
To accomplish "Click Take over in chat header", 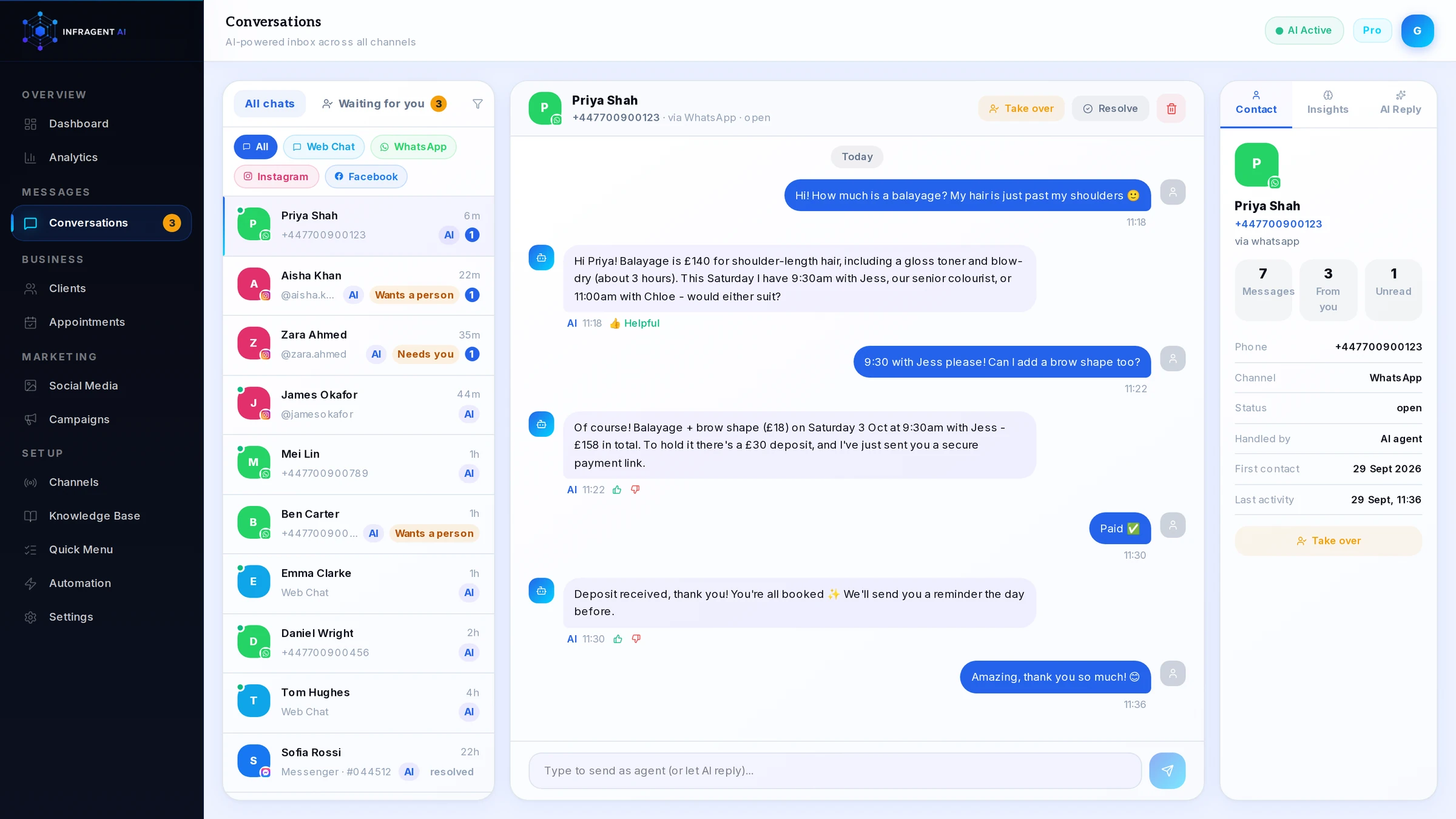I will click(x=1021, y=109).
